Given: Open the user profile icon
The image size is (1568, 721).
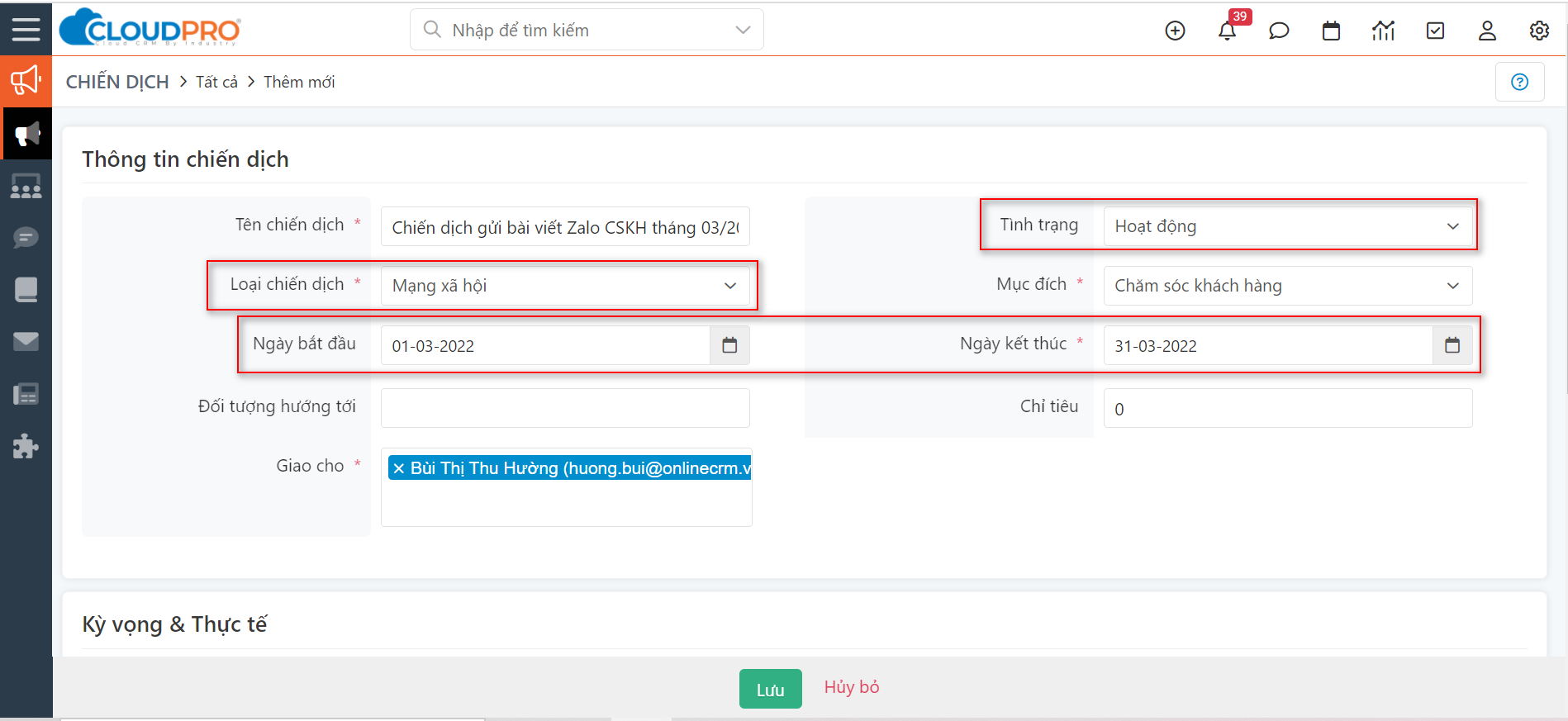Looking at the screenshot, I should (x=1487, y=31).
